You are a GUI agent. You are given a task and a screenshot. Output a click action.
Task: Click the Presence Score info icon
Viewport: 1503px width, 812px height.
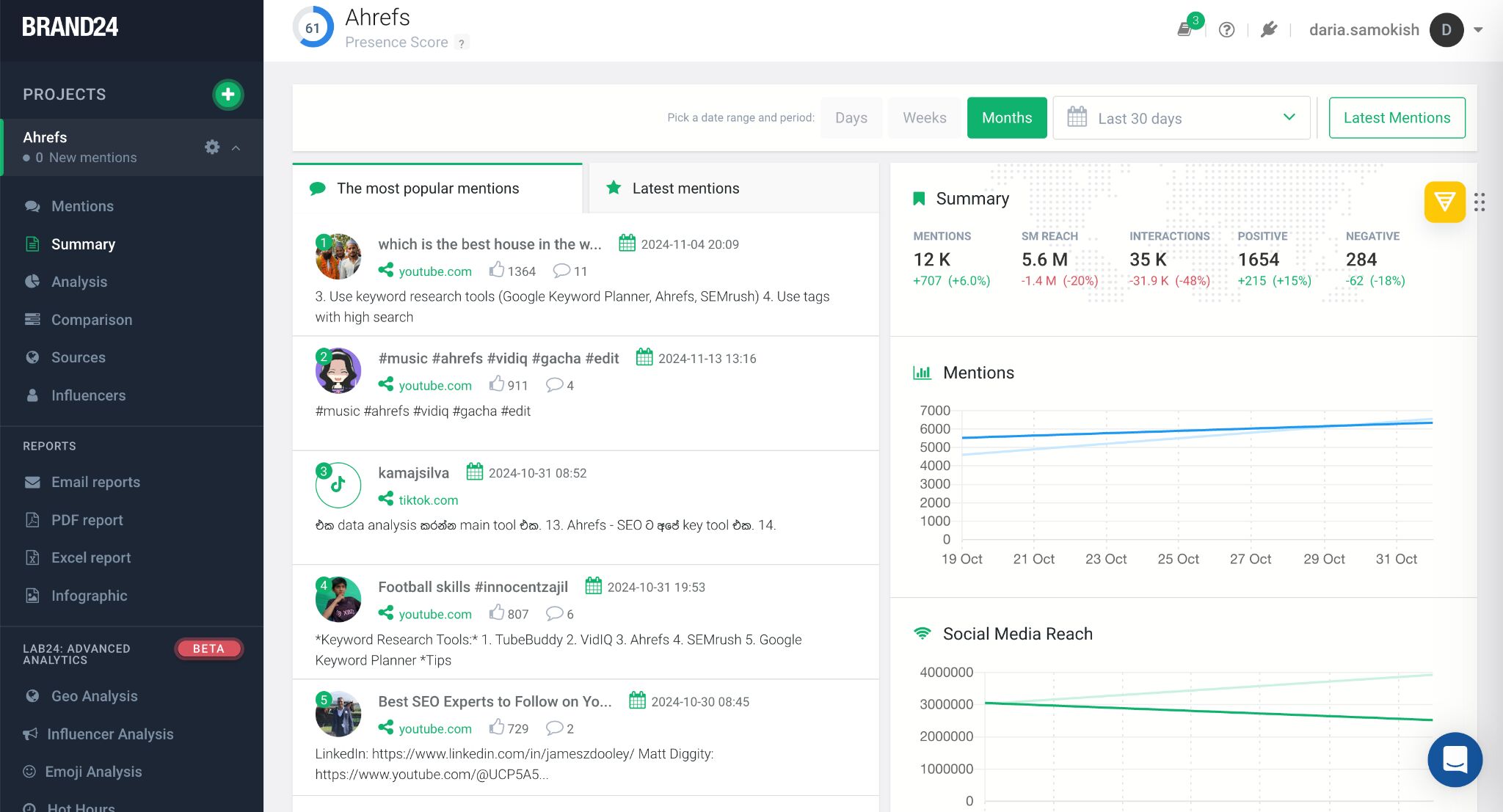click(x=461, y=43)
